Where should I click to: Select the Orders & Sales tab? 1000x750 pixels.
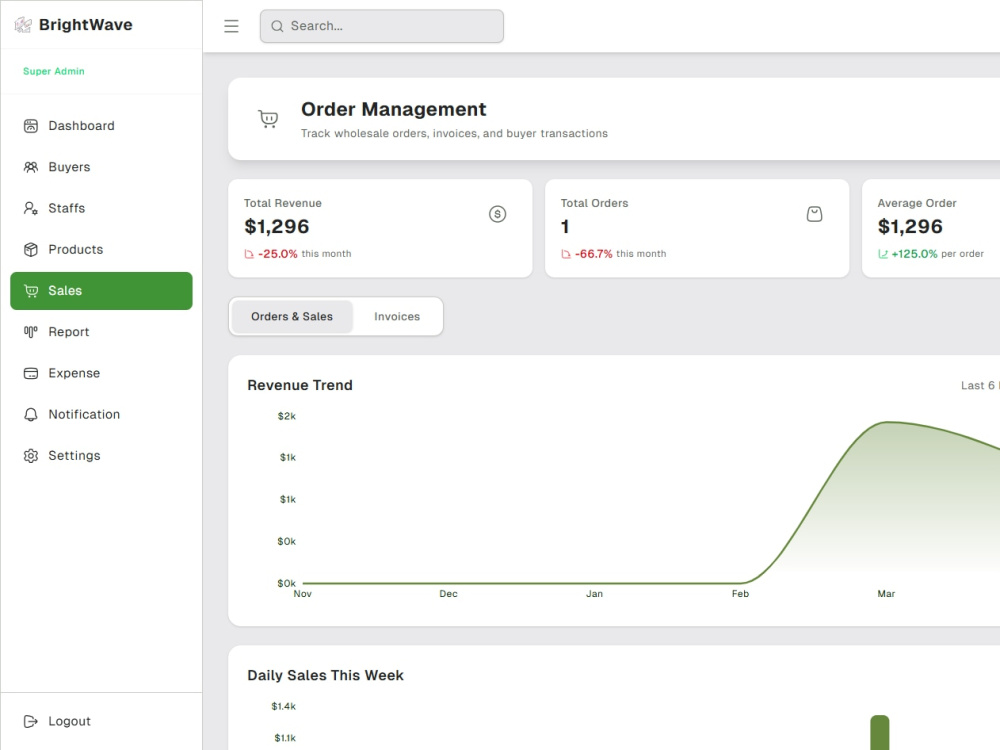pyautogui.click(x=291, y=316)
